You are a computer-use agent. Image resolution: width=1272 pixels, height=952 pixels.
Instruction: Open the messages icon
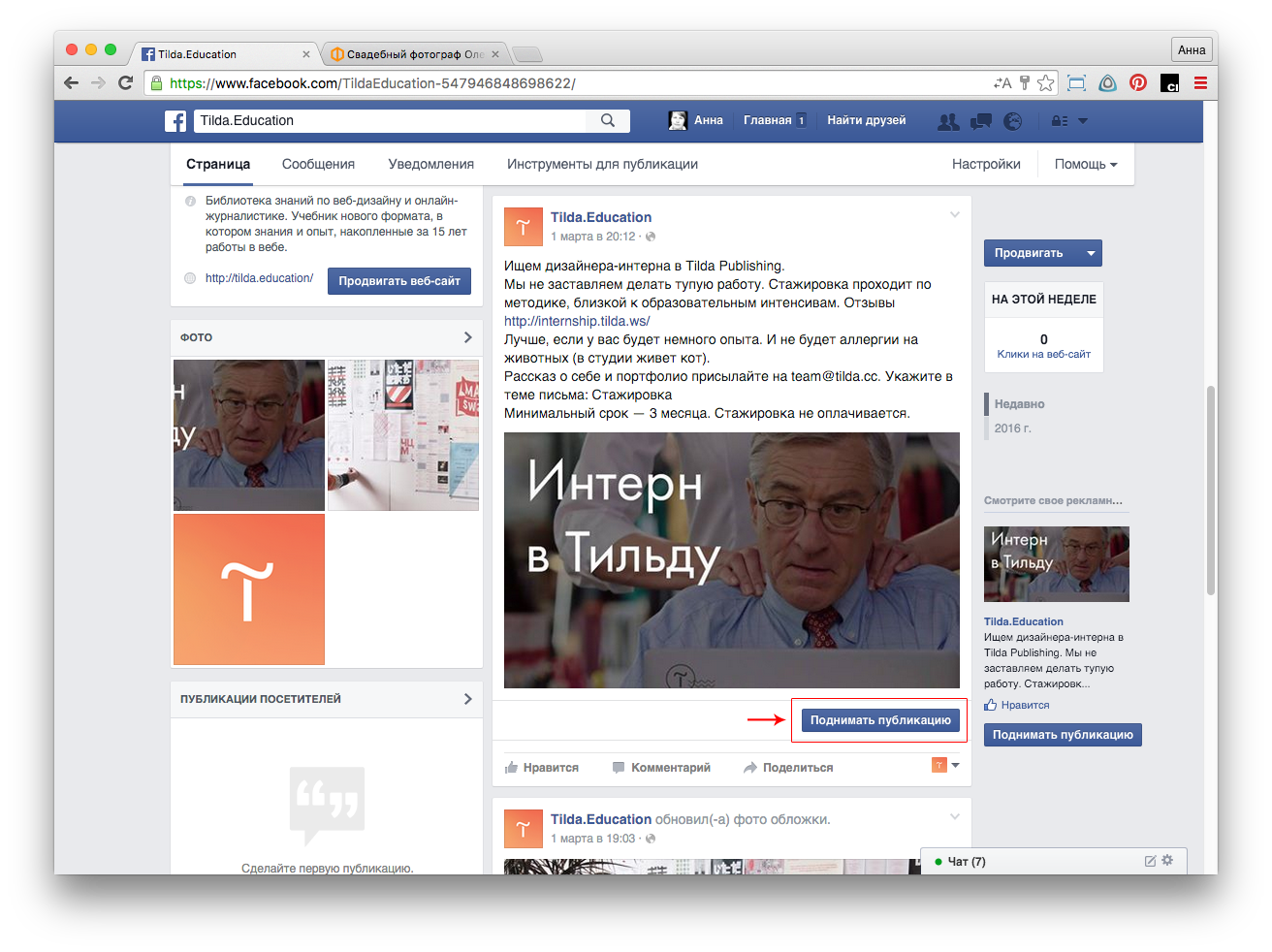(x=981, y=121)
